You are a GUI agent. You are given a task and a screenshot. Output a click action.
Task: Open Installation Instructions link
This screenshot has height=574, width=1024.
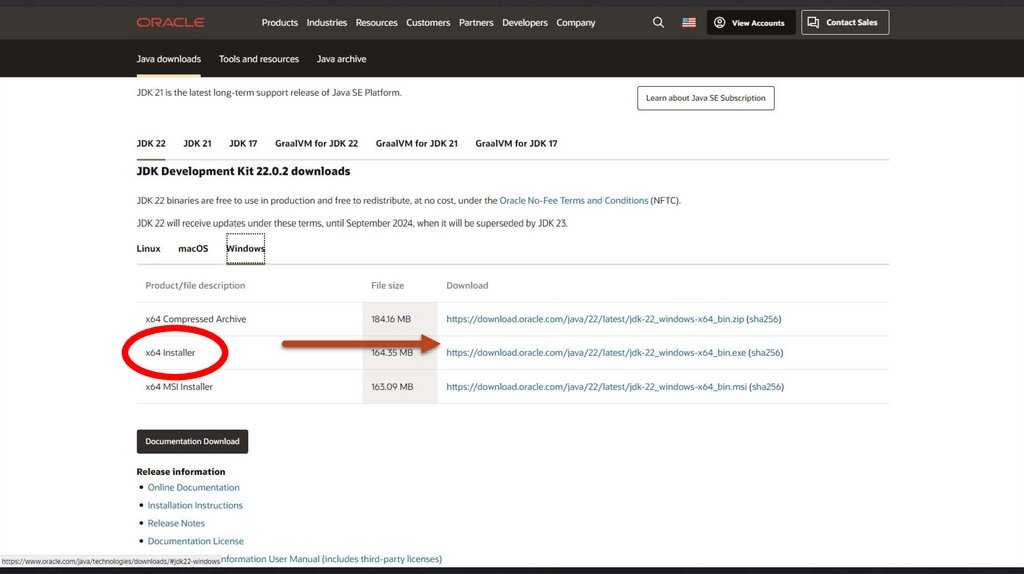click(x=195, y=505)
